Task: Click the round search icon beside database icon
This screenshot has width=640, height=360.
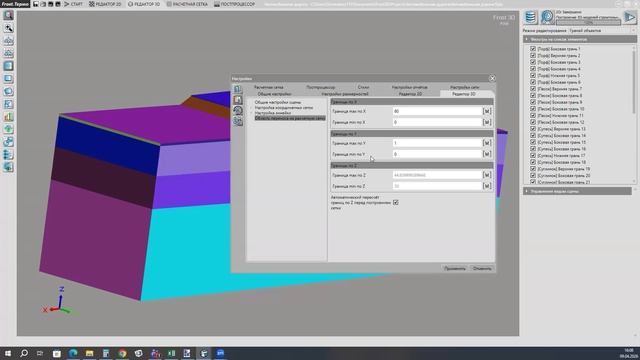Action: pos(547,17)
